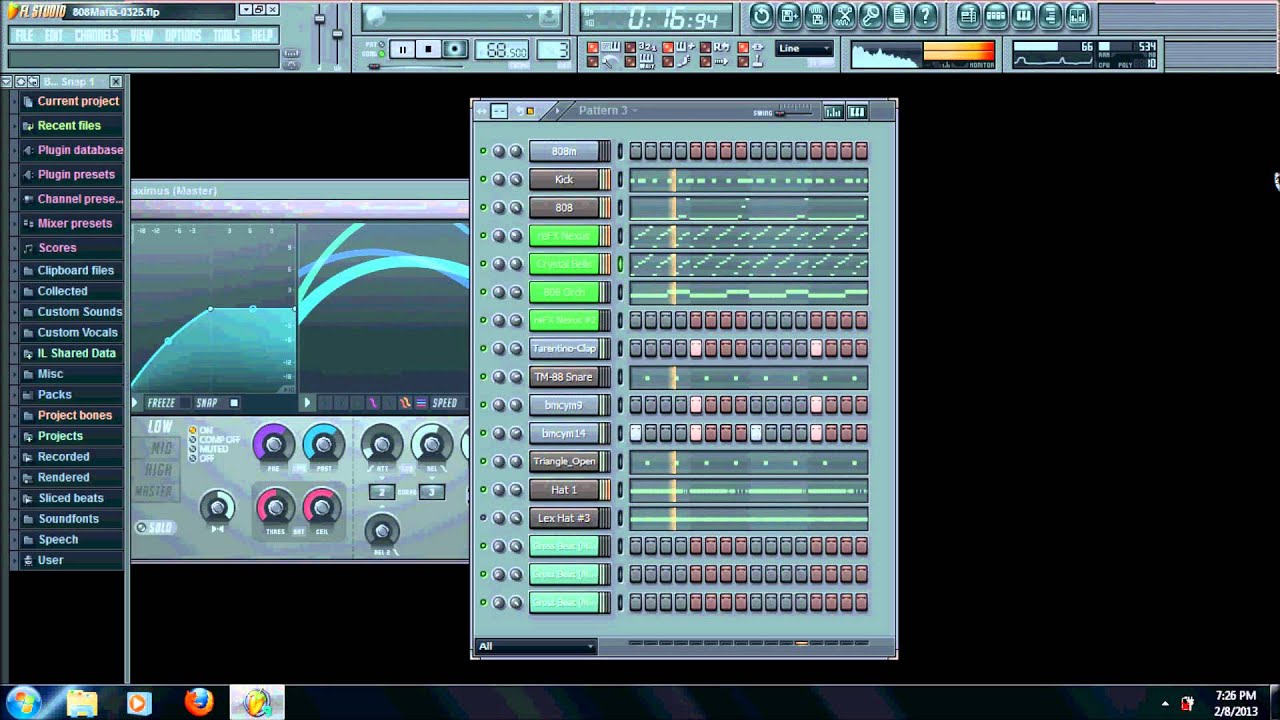Viewport: 1280px width, 720px height.
Task: Select the 808m channel button
Action: click(564, 151)
